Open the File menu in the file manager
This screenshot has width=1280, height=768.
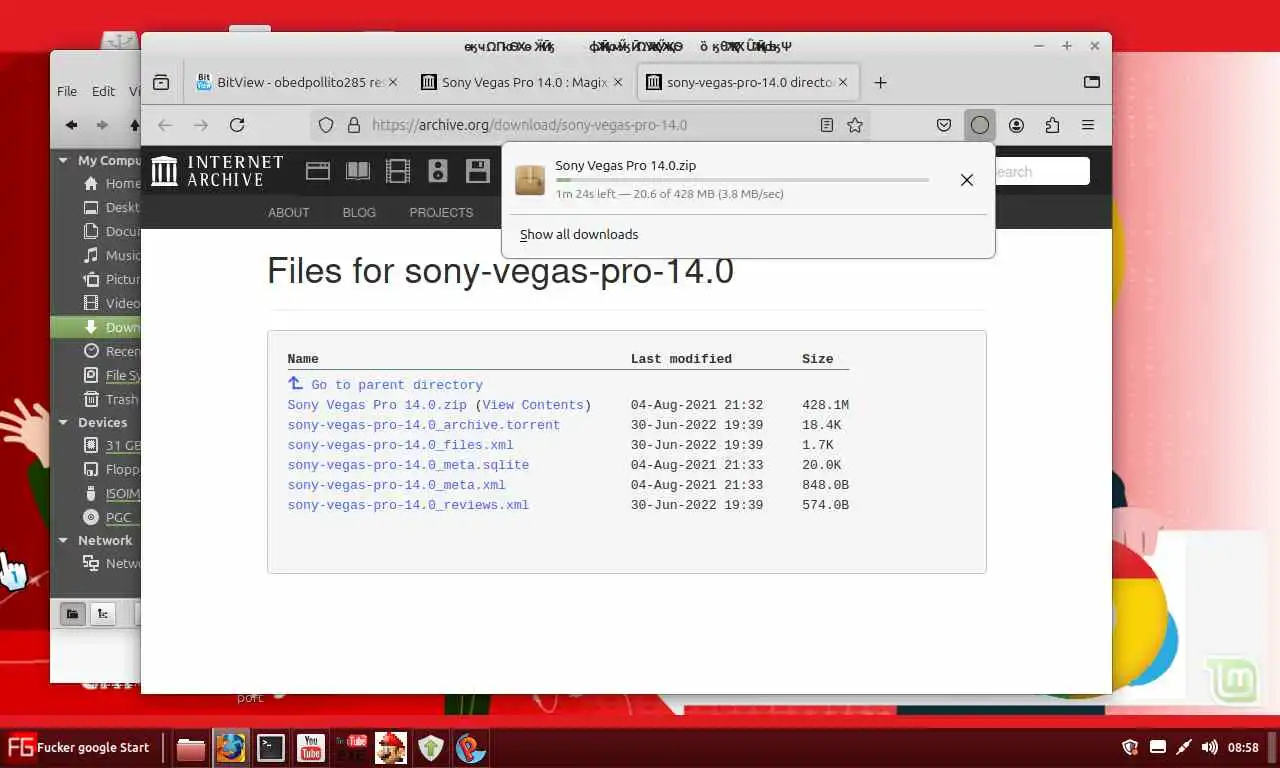pos(67,91)
